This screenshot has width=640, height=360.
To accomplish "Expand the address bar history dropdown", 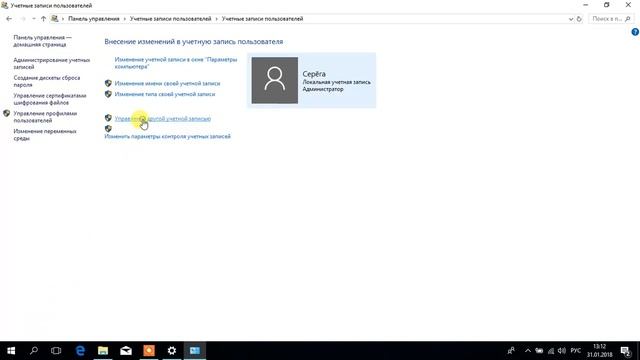I will point(571,19).
